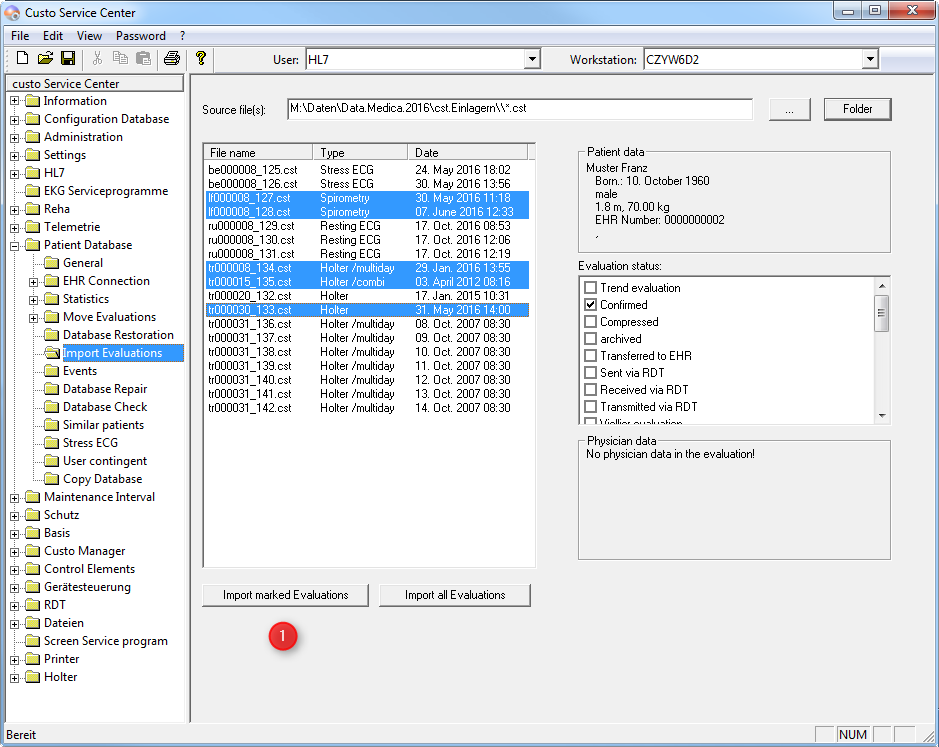This screenshot has width=939, height=747.
Task: Select file row be000008_125.cst
Action: pyautogui.click(x=367, y=170)
